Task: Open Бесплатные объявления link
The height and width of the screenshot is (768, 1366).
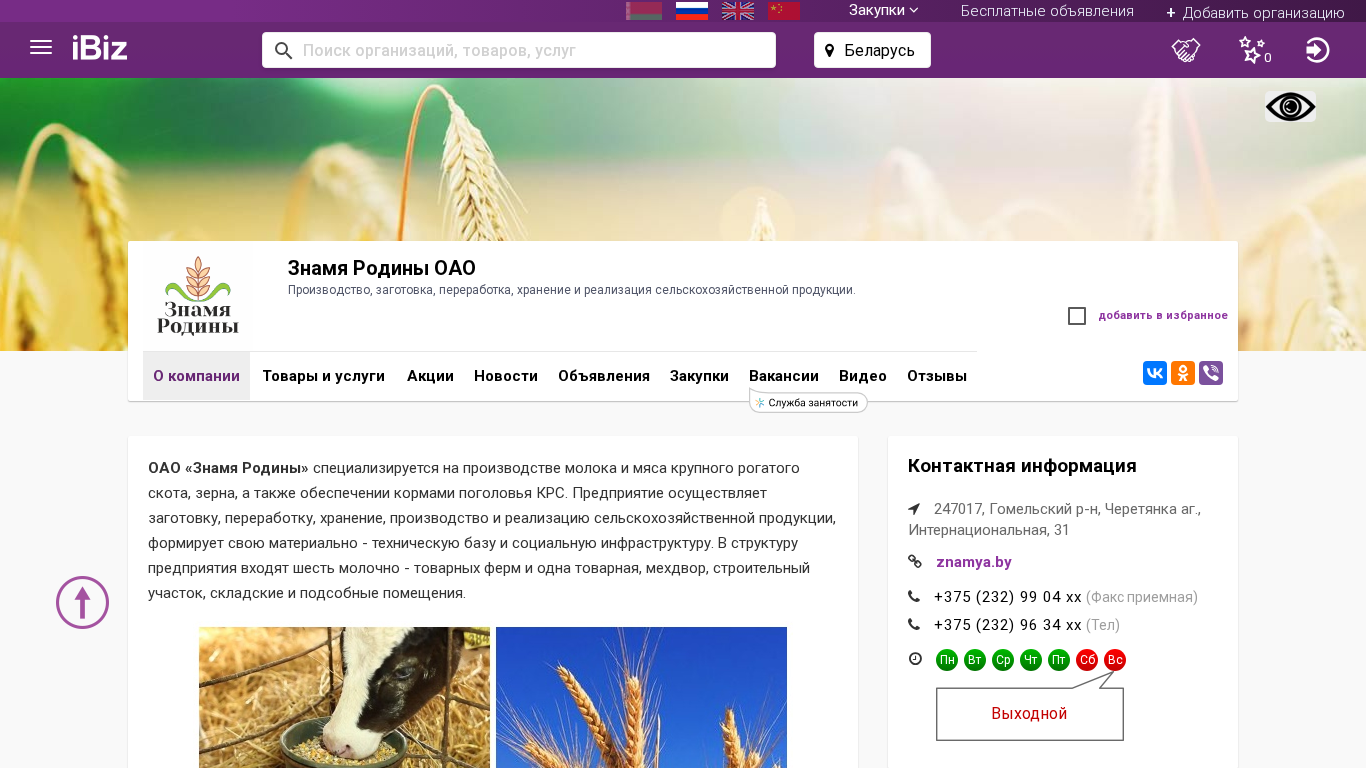Action: (x=1047, y=11)
